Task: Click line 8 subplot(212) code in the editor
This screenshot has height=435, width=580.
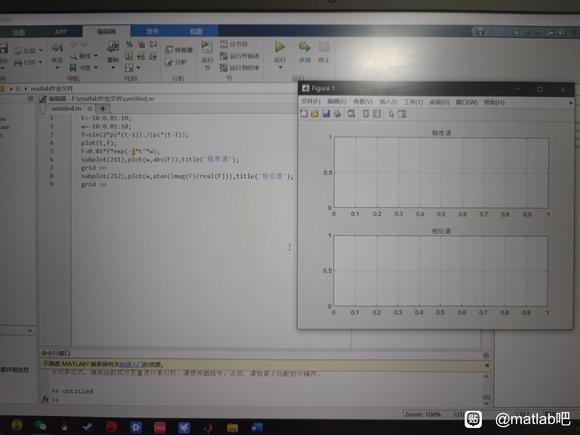Action: pos(187,176)
